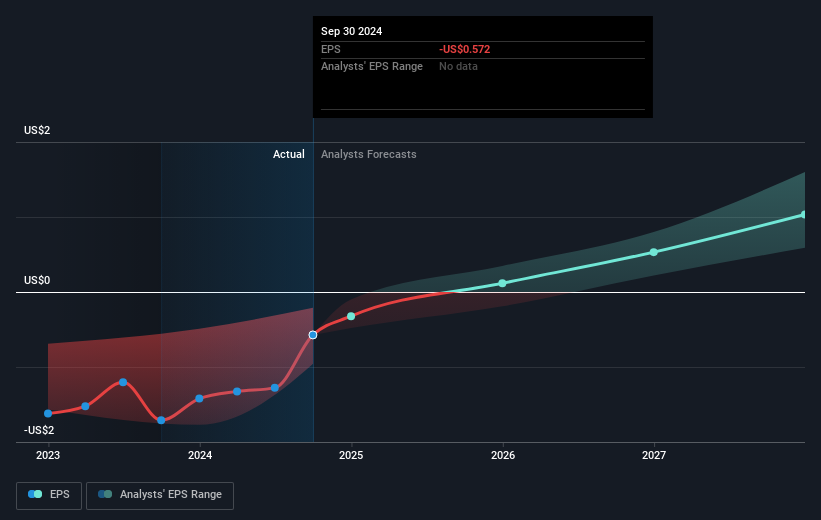Click the Sep 30 2024 tooltip date
This screenshot has width=821, height=520.
click(351, 31)
